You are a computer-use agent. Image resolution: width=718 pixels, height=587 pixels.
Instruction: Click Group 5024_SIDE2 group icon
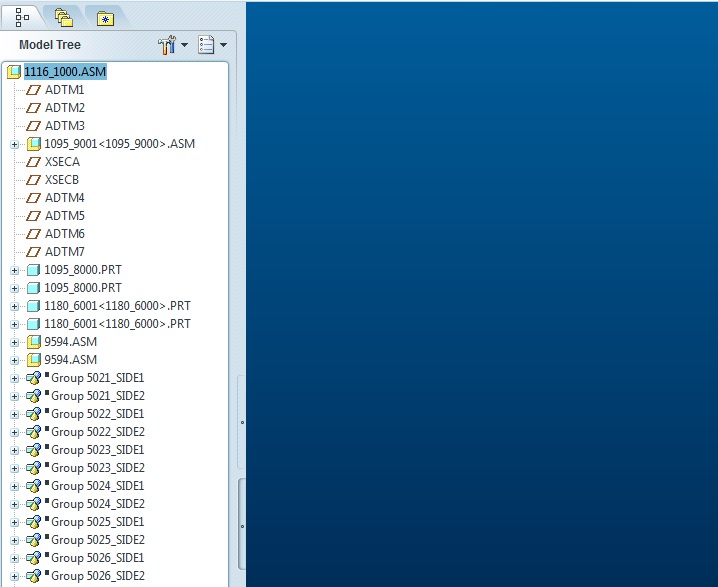(33, 504)
